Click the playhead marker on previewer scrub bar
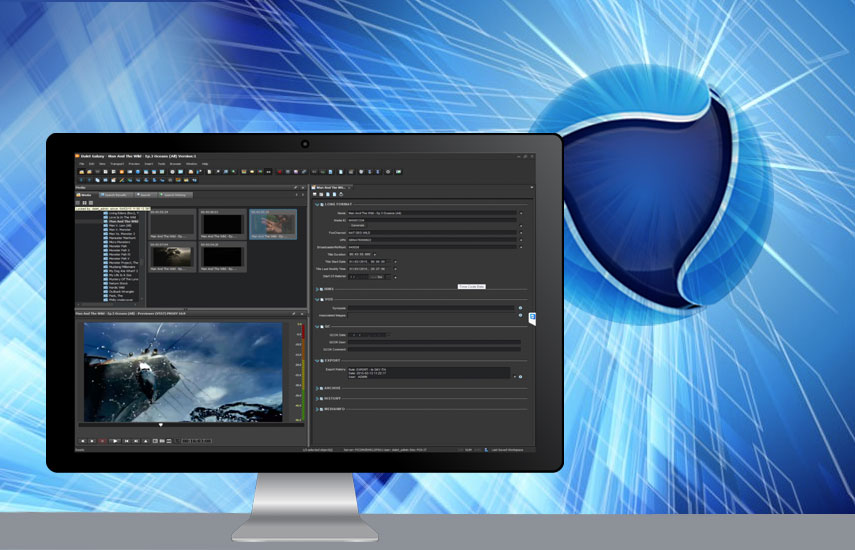855x550 pixels. pos(161,425)
